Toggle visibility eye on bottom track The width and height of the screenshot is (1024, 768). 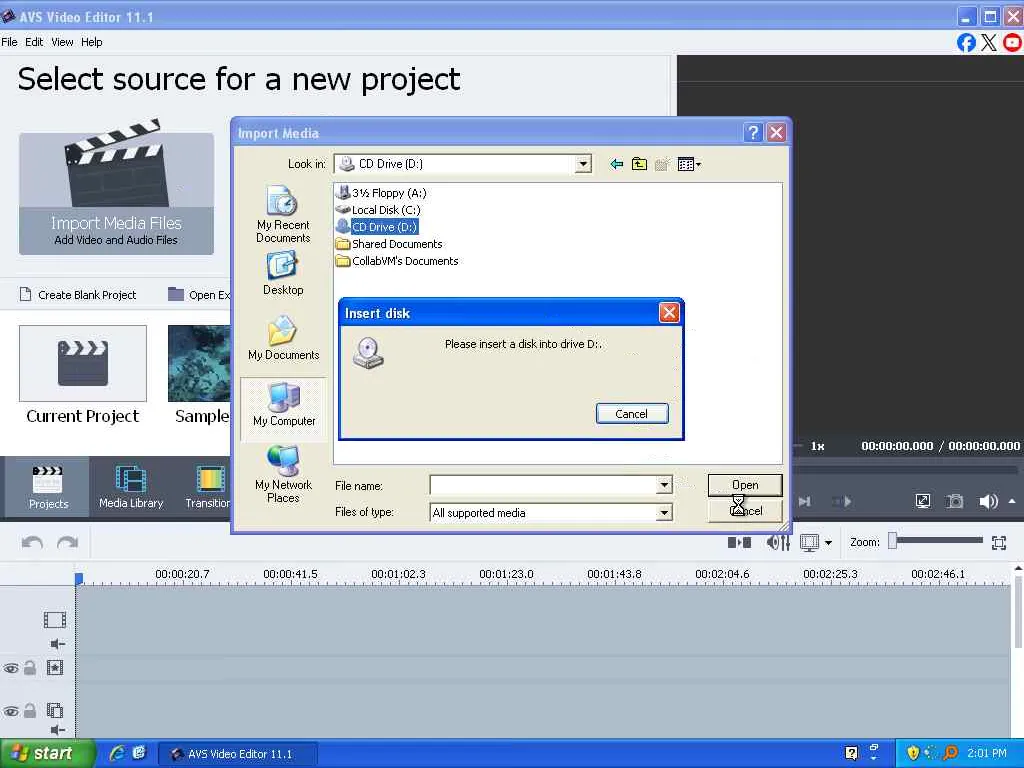click(11, 711)
